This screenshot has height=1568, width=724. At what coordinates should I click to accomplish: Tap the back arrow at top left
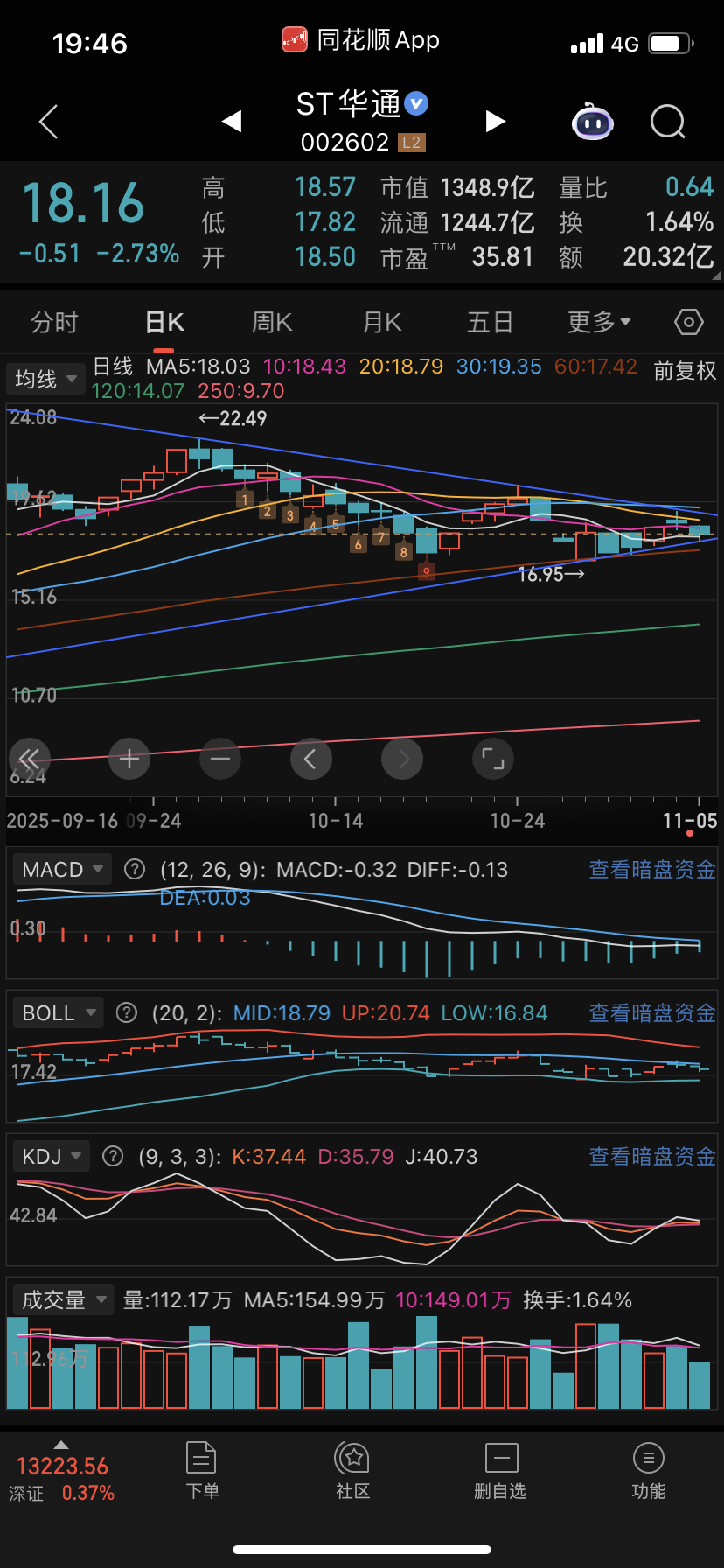tap(49, 122)
